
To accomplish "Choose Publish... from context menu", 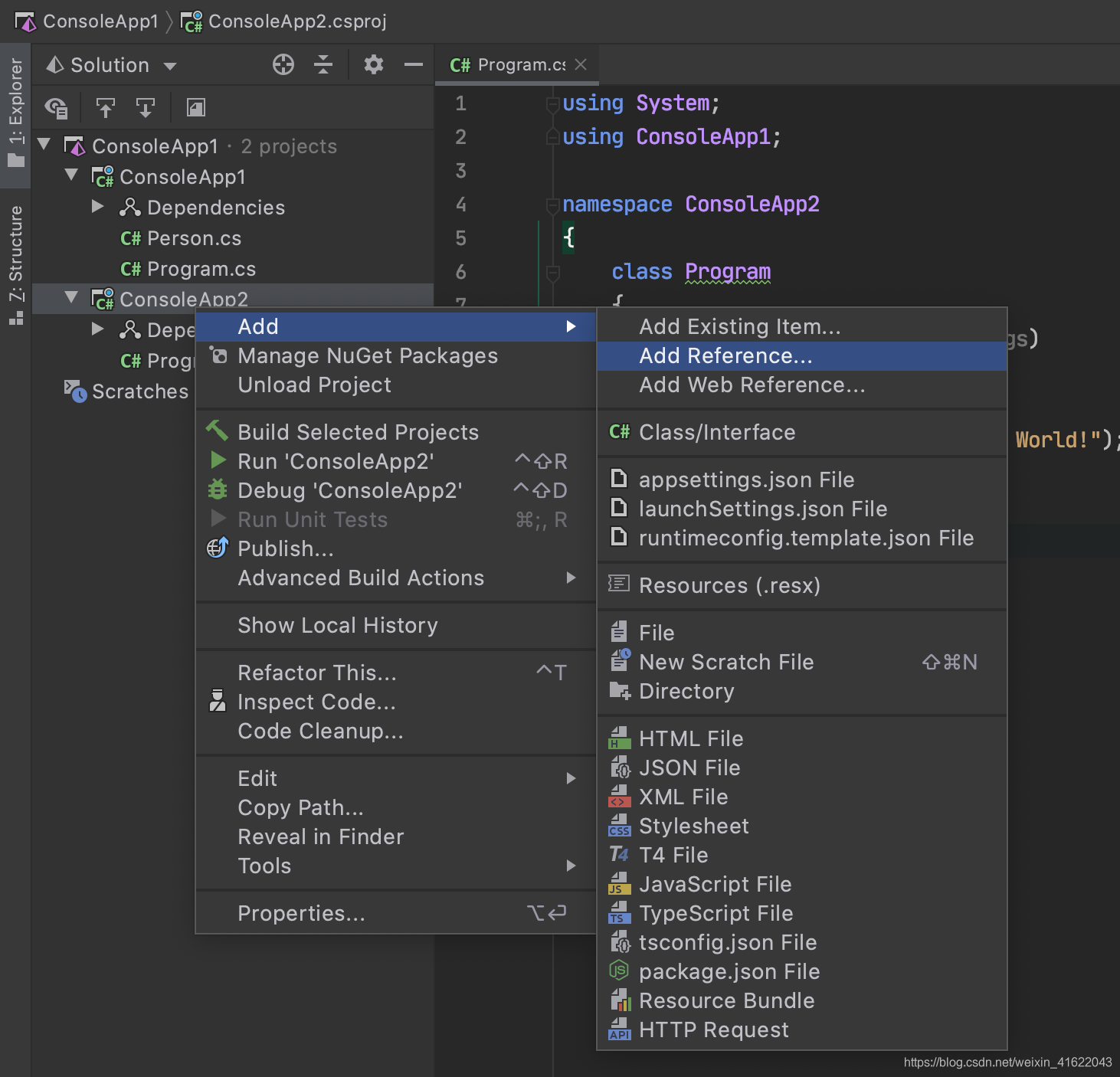I will [395, 548].
